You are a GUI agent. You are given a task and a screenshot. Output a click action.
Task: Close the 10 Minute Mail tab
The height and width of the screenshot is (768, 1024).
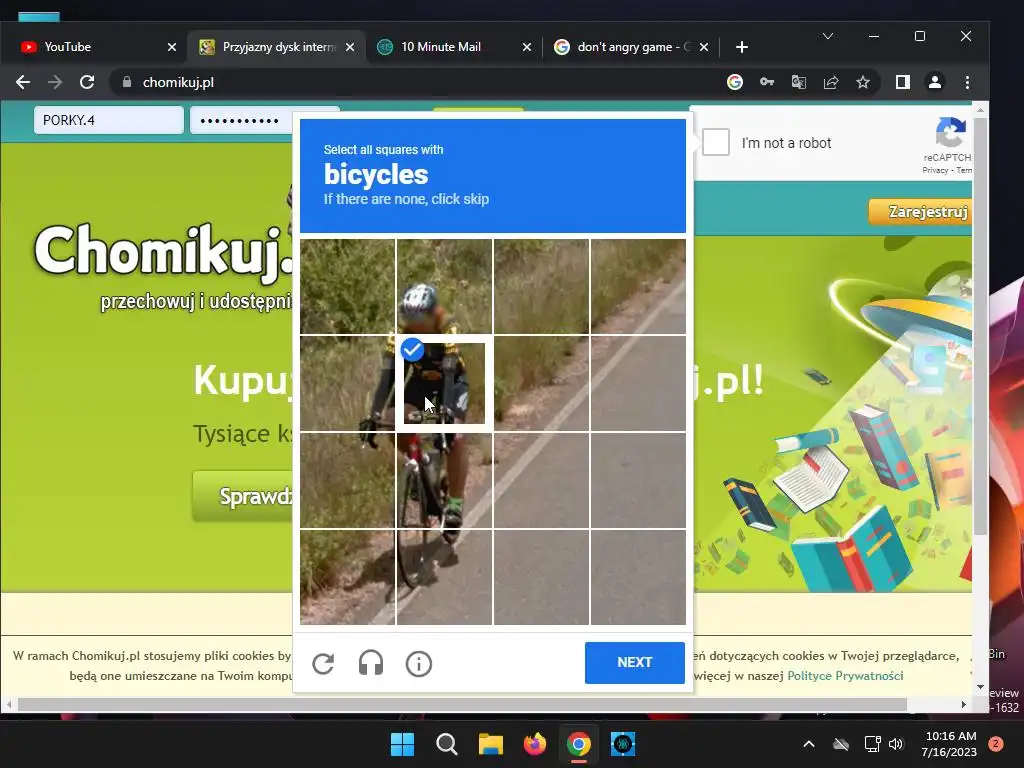point(527,47)
